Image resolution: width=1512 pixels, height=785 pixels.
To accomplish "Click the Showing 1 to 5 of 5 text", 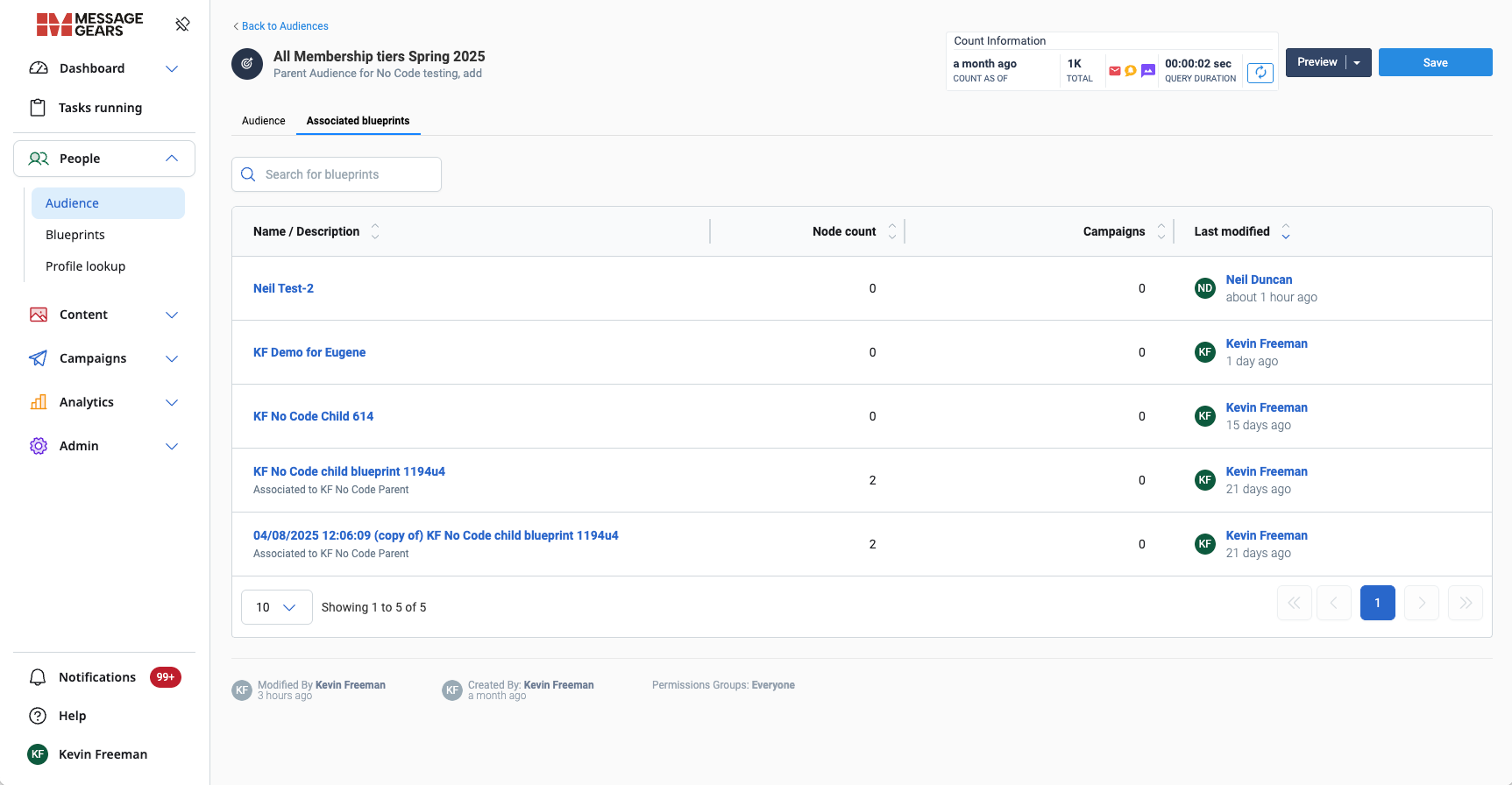I will tap(374, 607).
